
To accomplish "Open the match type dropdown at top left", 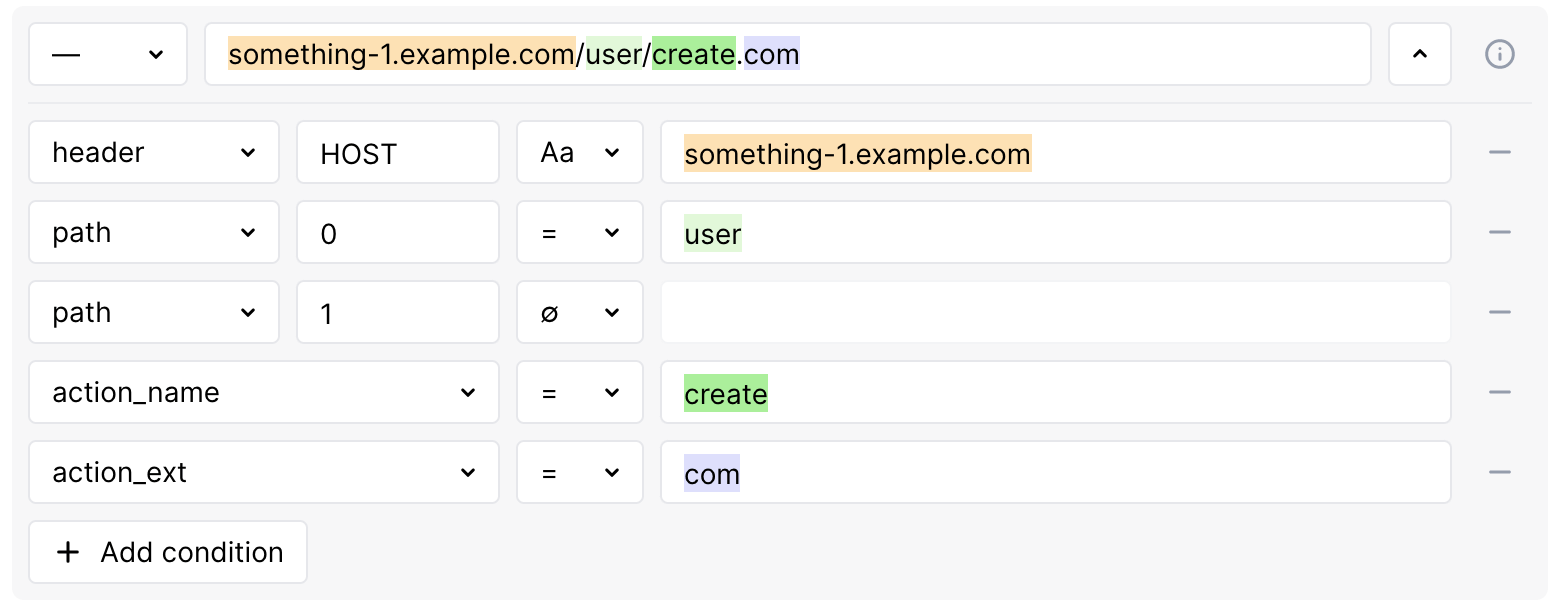I will point(107,54).
